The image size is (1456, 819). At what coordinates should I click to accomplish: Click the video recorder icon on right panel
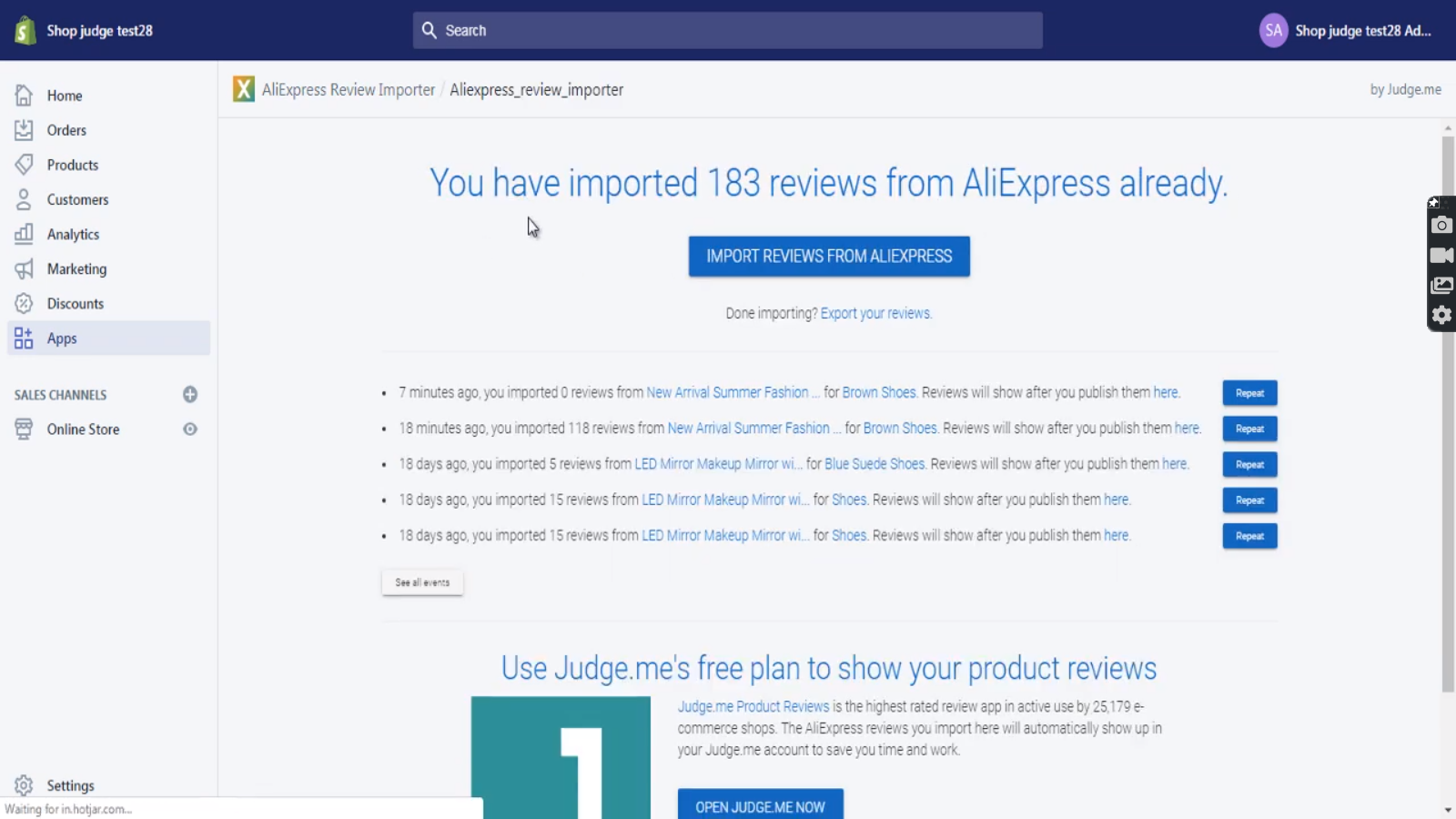tap(1441, 256)
